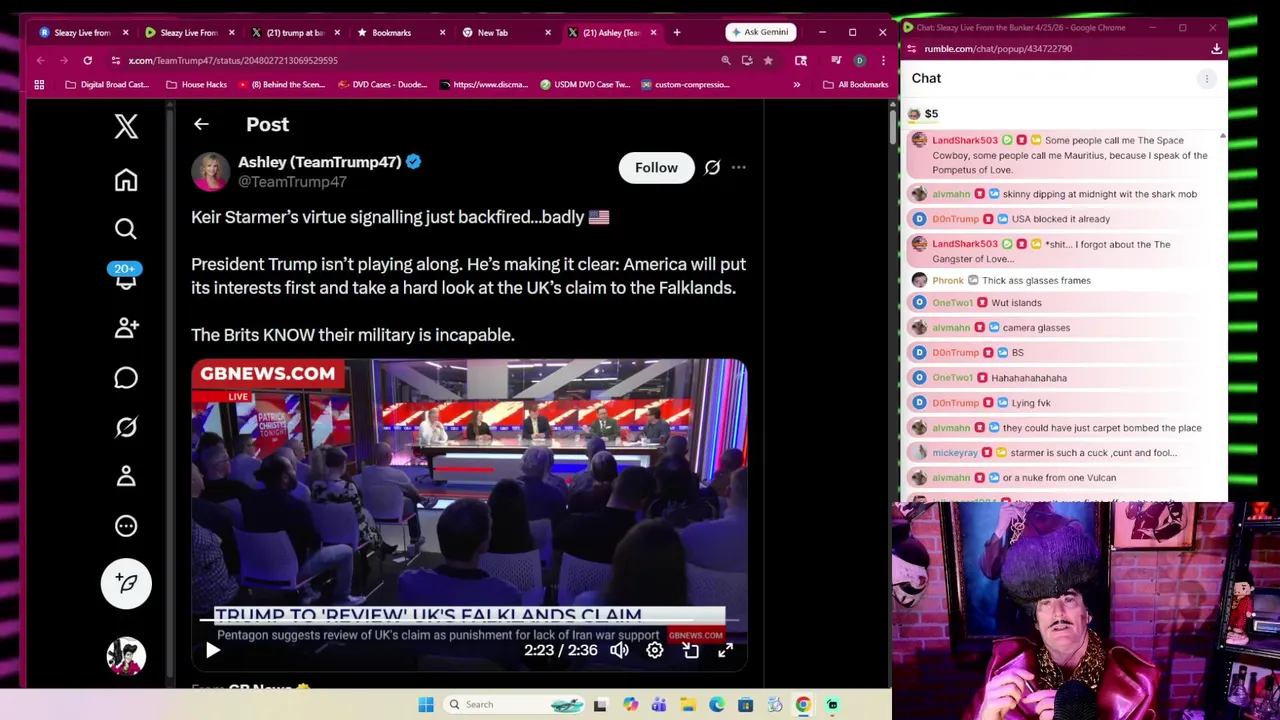The width and height of the screenshot is (1280, 720).
Task: Open Digital Broad Cast bookmark folder
Action: pyautogui.click(x=107, y=85)
